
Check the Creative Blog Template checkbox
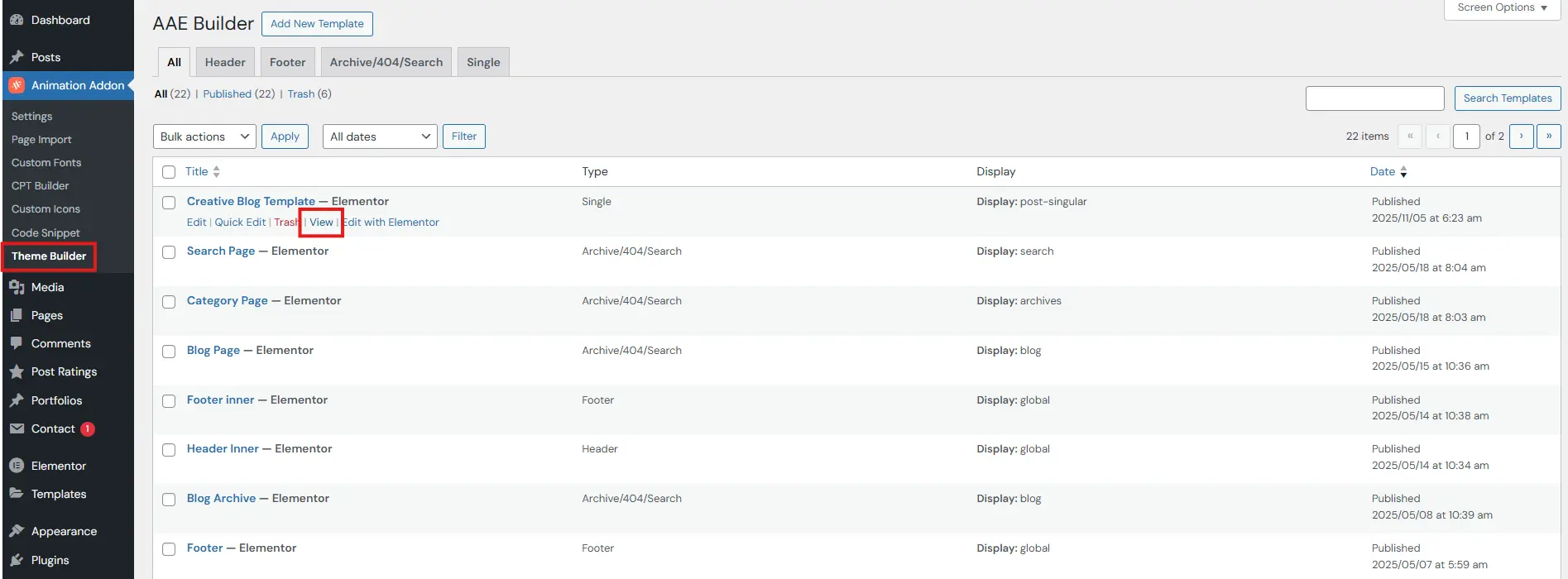(169, 203)
